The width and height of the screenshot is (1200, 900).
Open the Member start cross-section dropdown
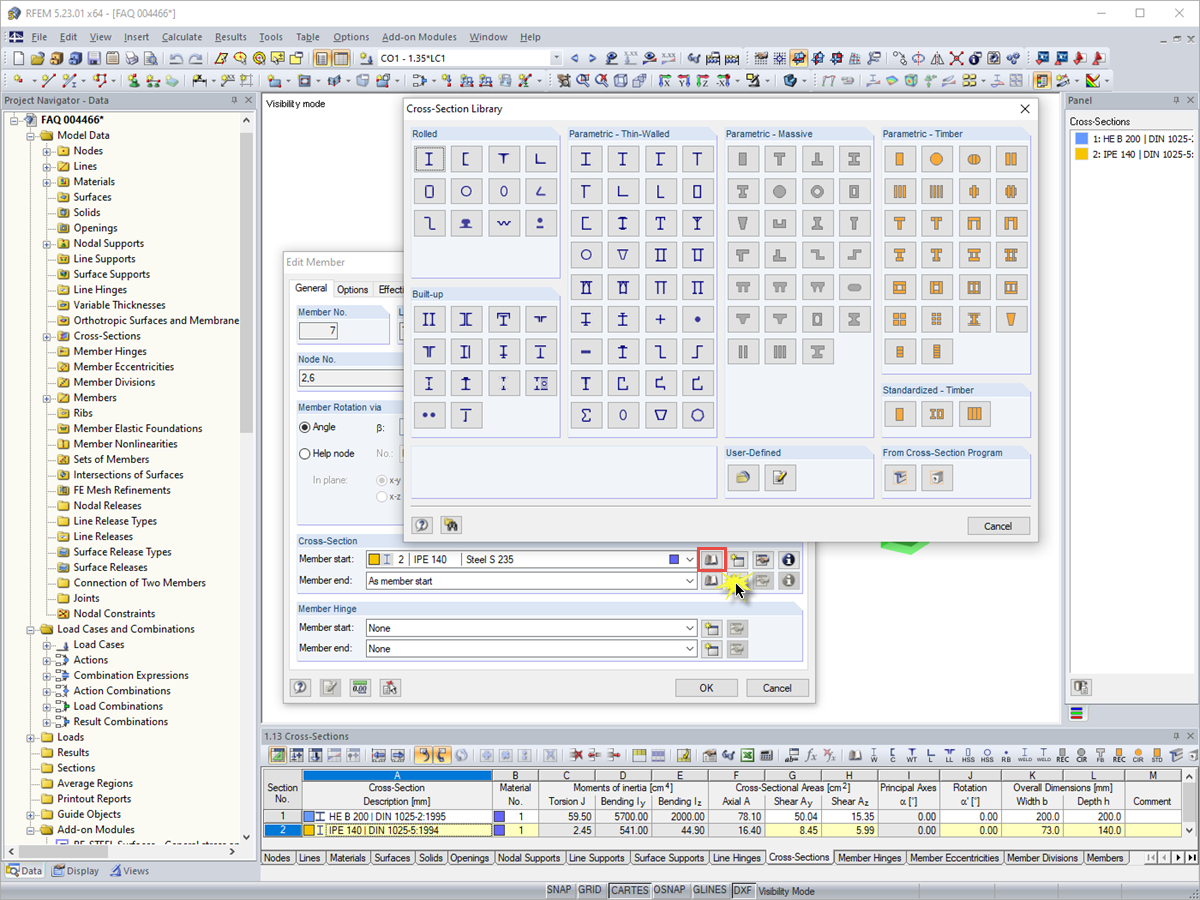(689, 559)
